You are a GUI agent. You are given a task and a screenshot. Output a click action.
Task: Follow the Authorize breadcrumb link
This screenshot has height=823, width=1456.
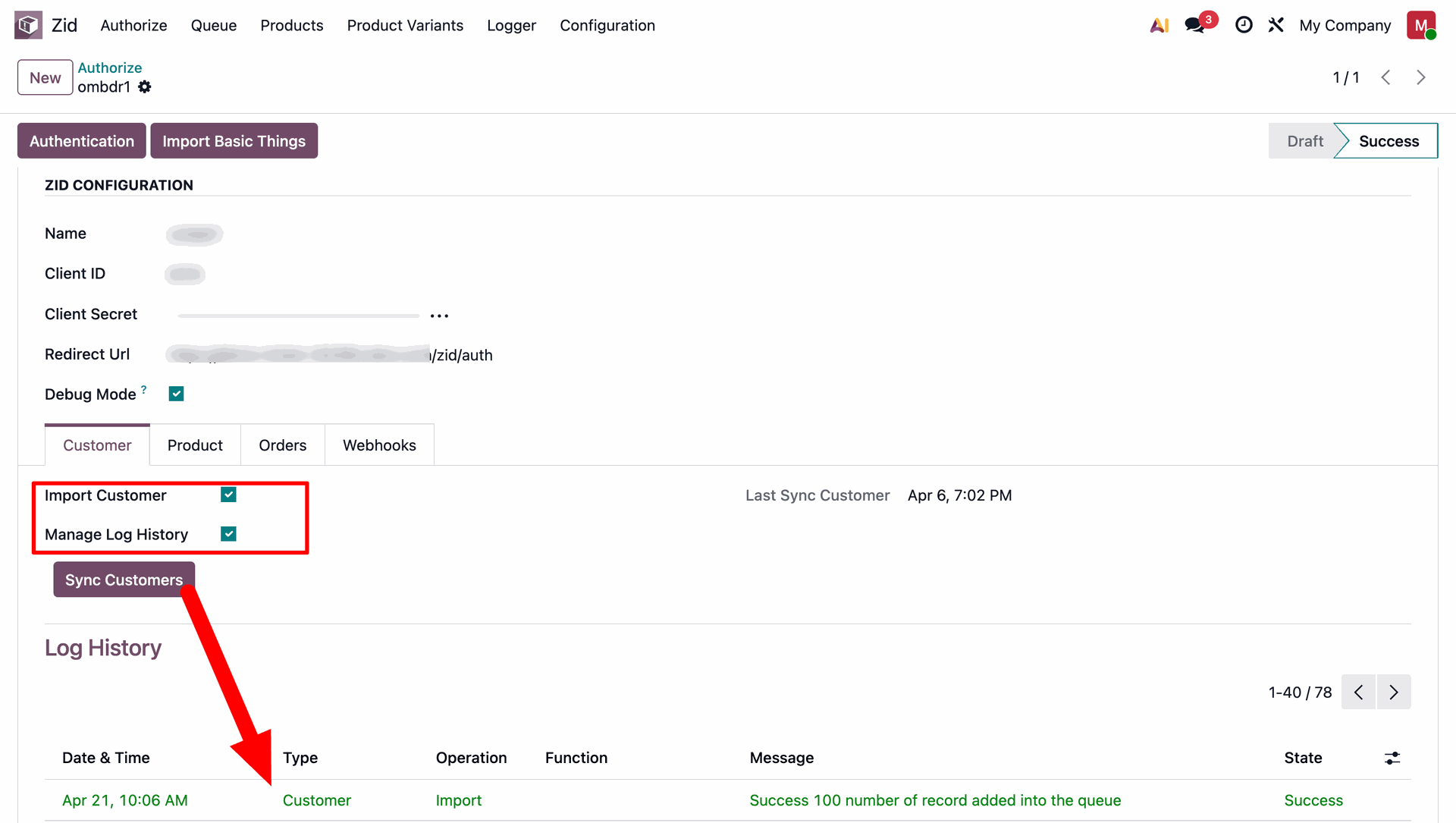point(110,68)
